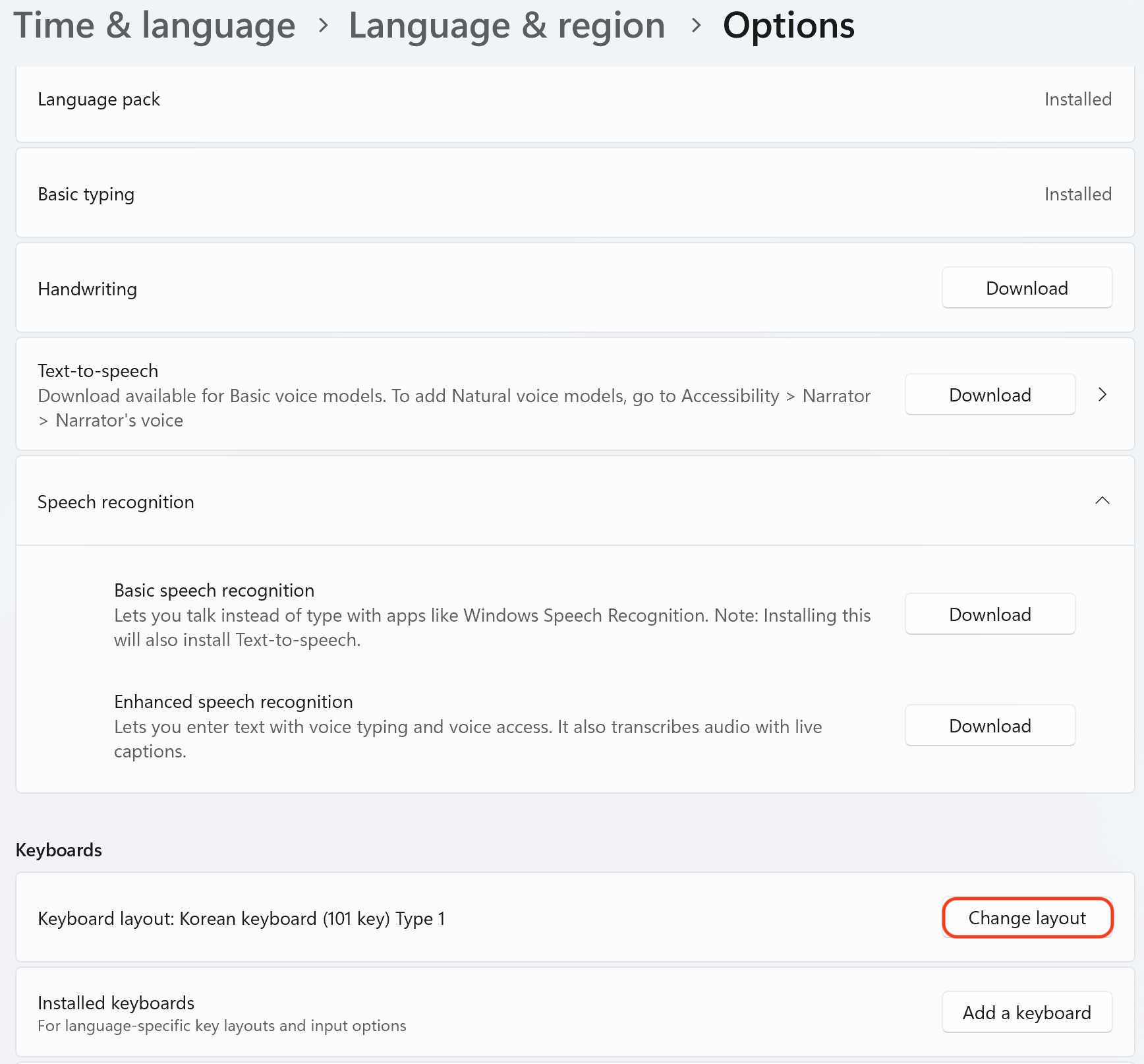Download Text-to-speech basic voice models

click(989, 395)
